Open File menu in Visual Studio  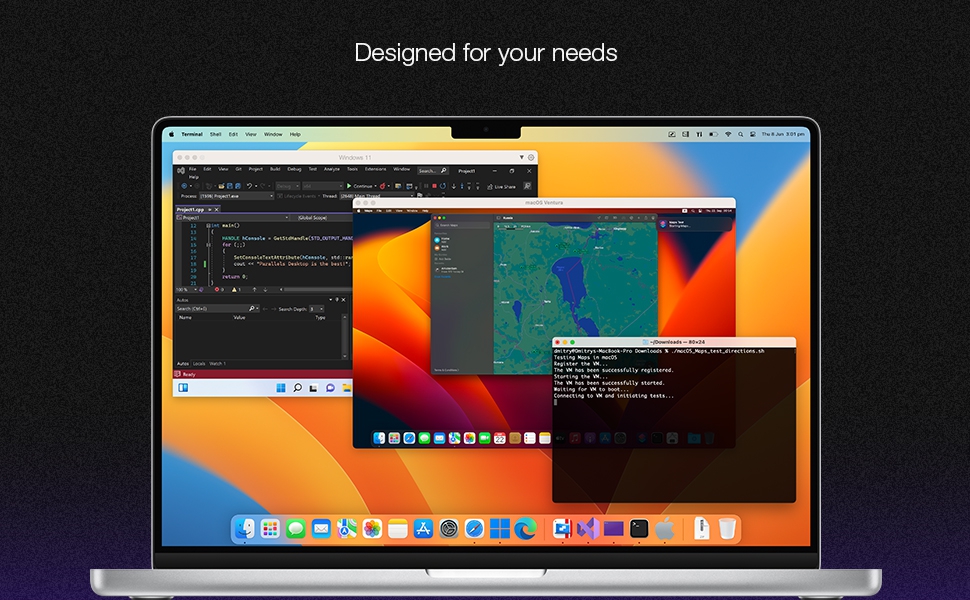[192, 169]
